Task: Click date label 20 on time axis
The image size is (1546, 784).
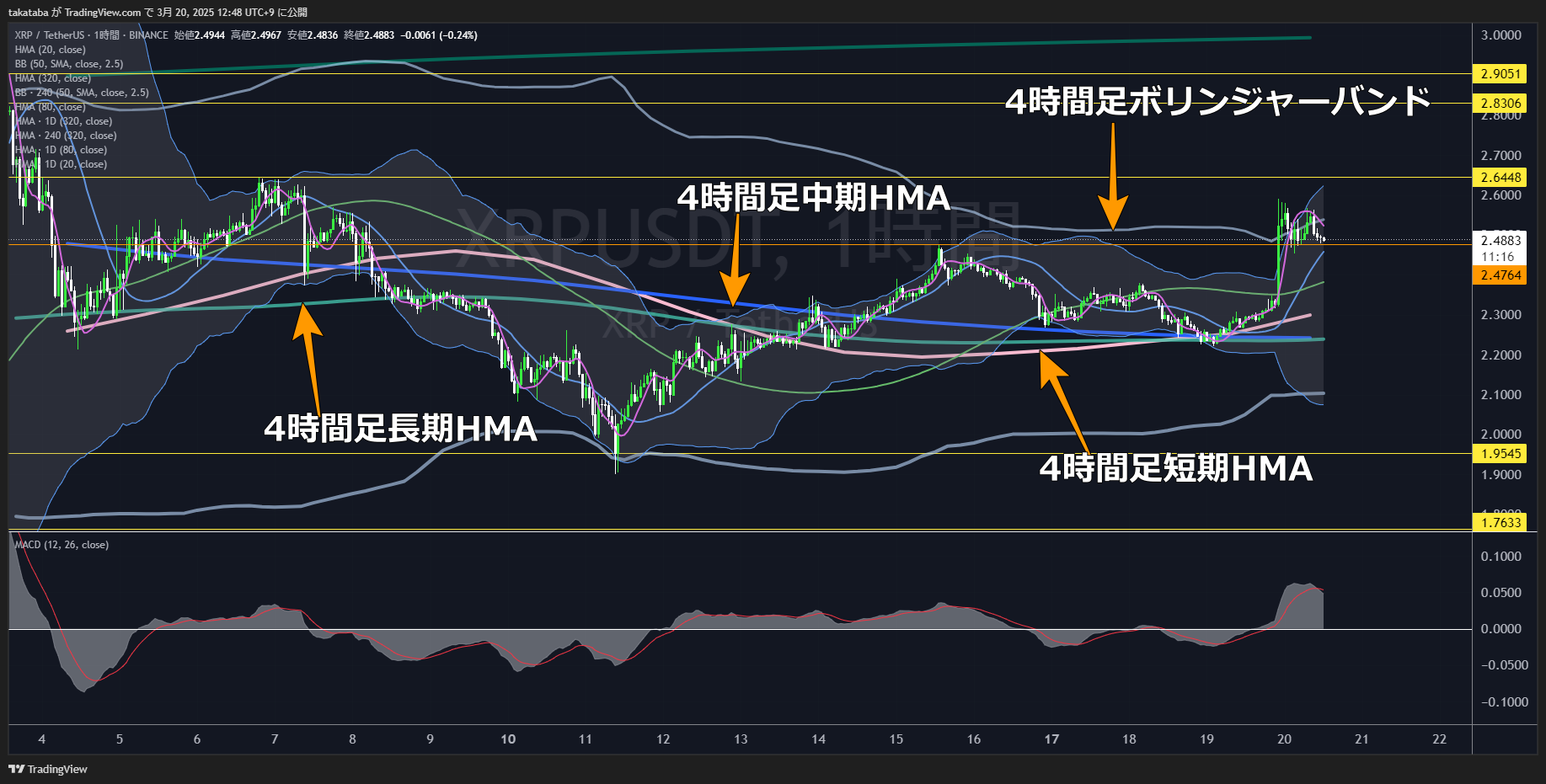Action: tap(1284, 739)
